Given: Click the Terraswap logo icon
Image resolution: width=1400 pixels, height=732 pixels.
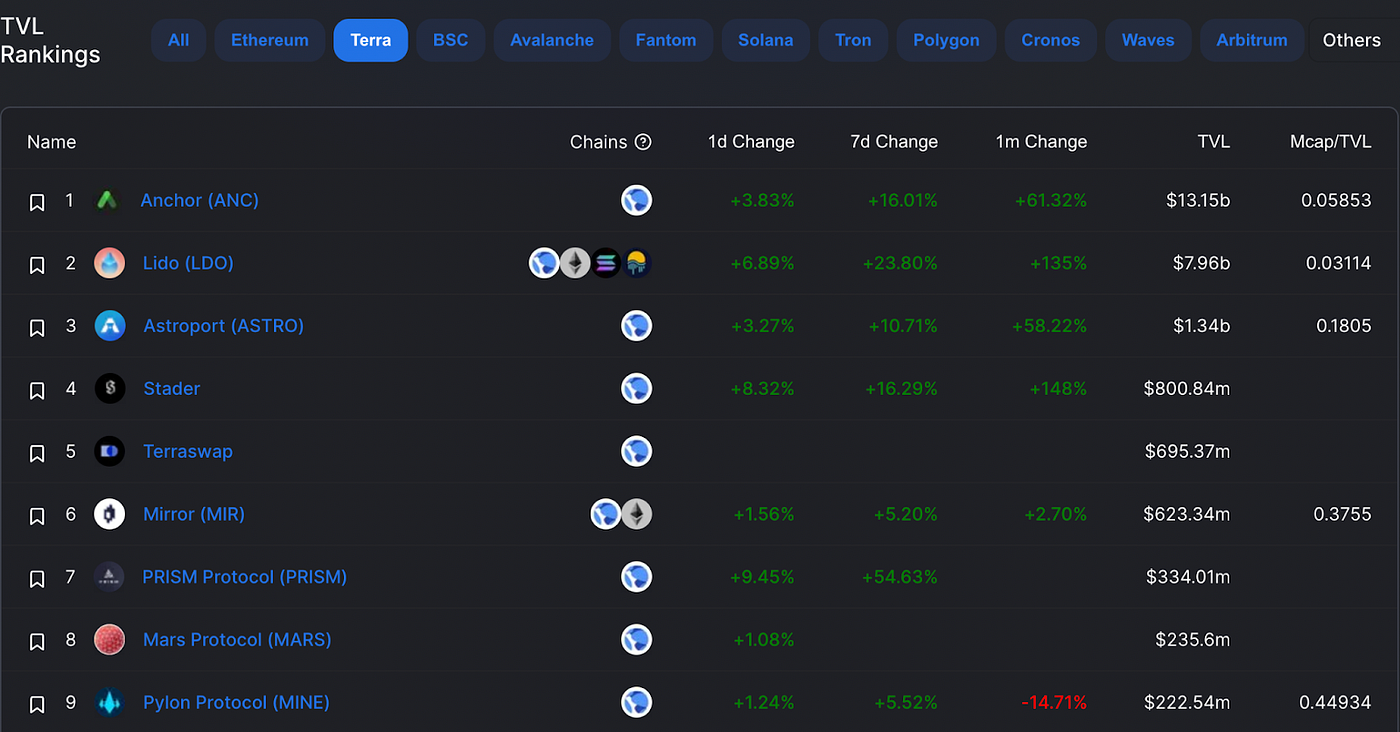Looking at the screenshot, I should click(109, 451).
